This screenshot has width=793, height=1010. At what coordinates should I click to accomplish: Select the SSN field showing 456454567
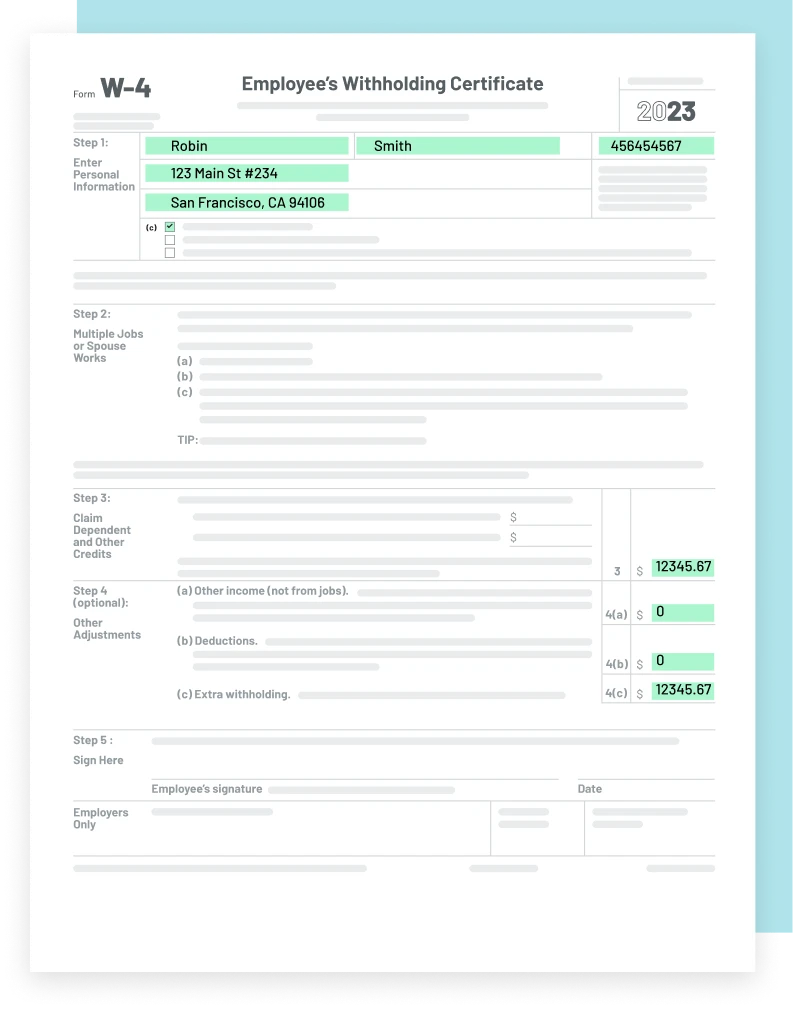(656, 146)
